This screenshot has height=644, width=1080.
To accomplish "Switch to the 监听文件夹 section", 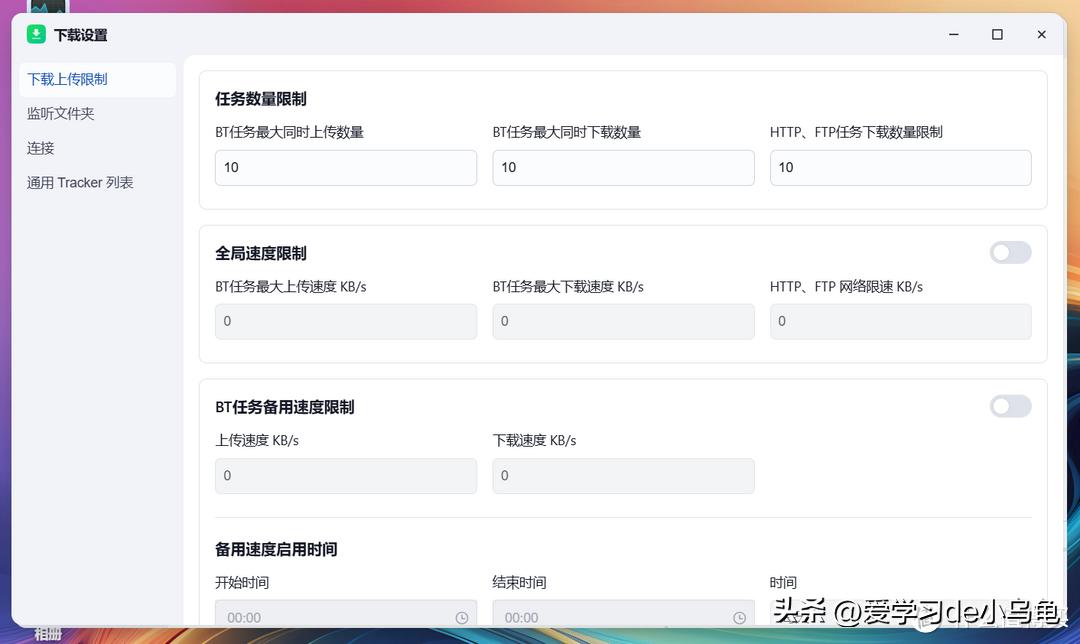I will coord(61,114).
